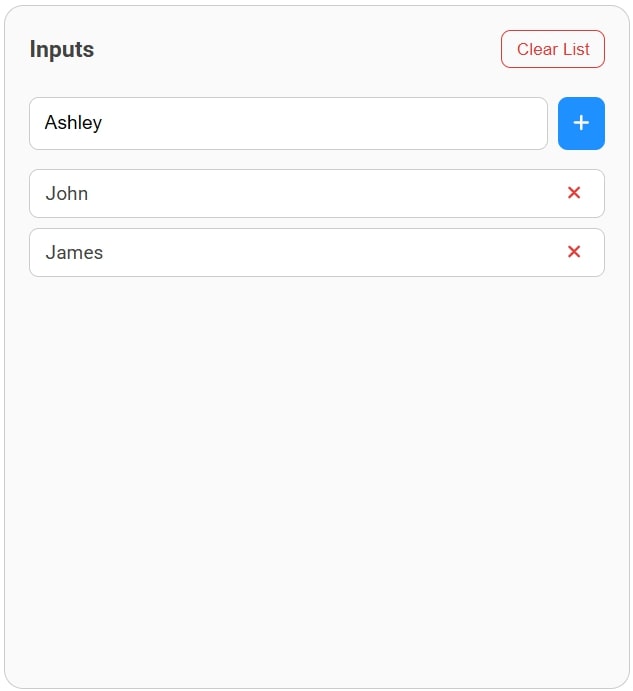Select the James list entry
Viewport: 633px width, 691px height.
(300, 252)
